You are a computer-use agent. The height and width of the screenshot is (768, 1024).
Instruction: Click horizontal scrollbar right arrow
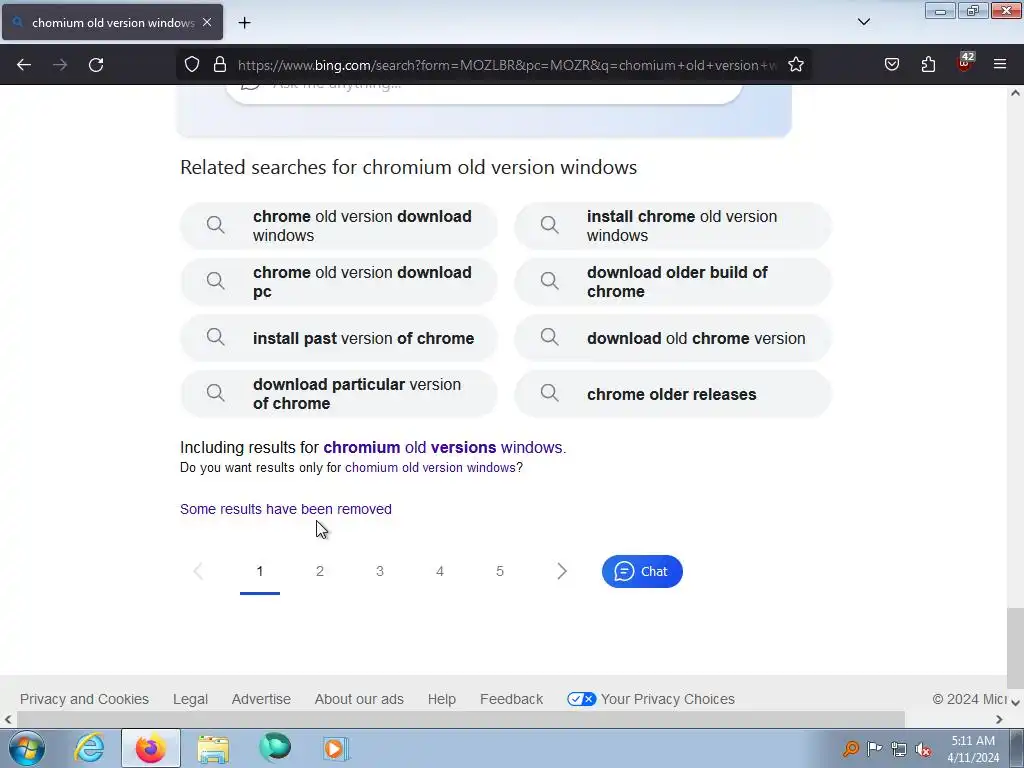(x=999, y=720)
